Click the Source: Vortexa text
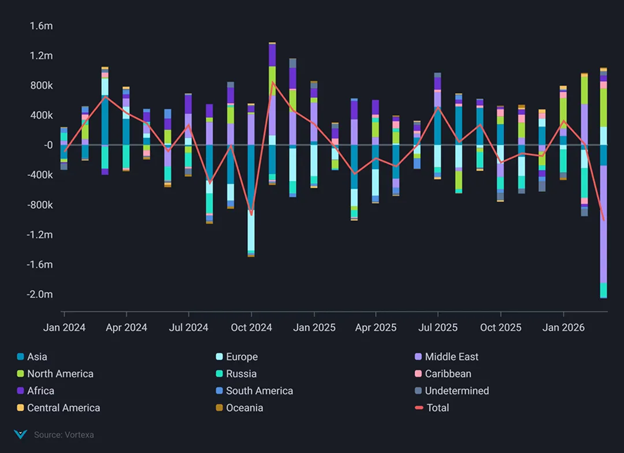Image resolution: width=624 pixels, height=453 pixels. (64, 435)
